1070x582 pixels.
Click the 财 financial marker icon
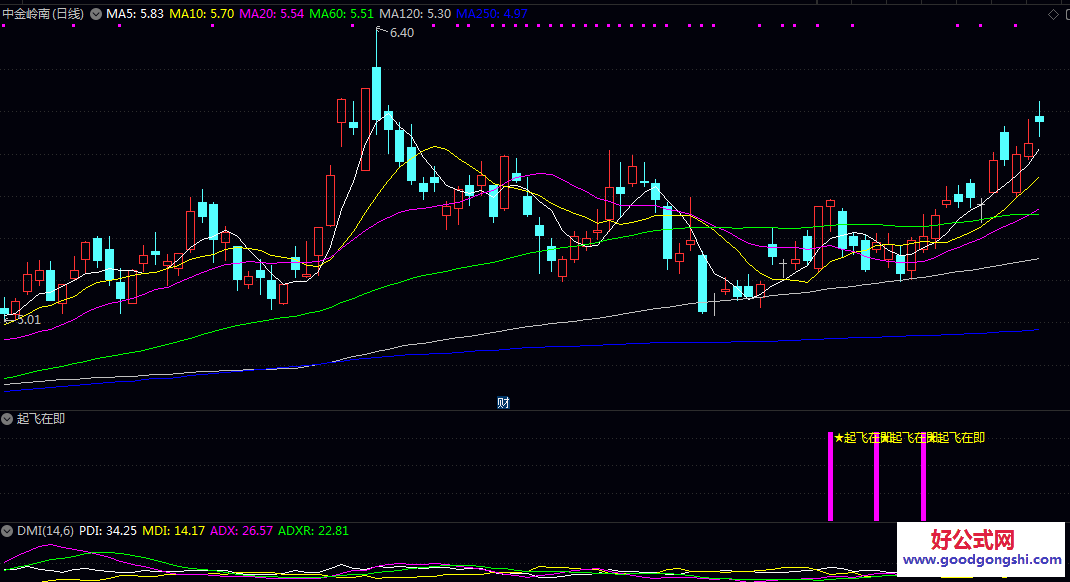point(503,403)
